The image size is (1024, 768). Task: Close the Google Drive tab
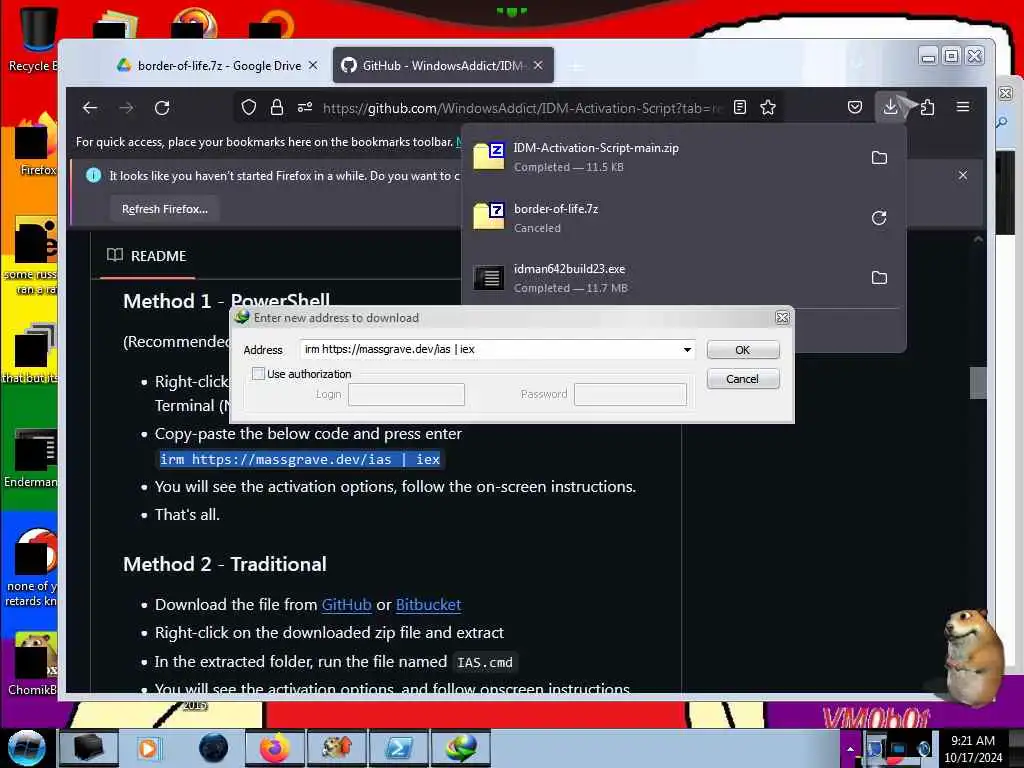pyautogui.click(x=313, y=65)
